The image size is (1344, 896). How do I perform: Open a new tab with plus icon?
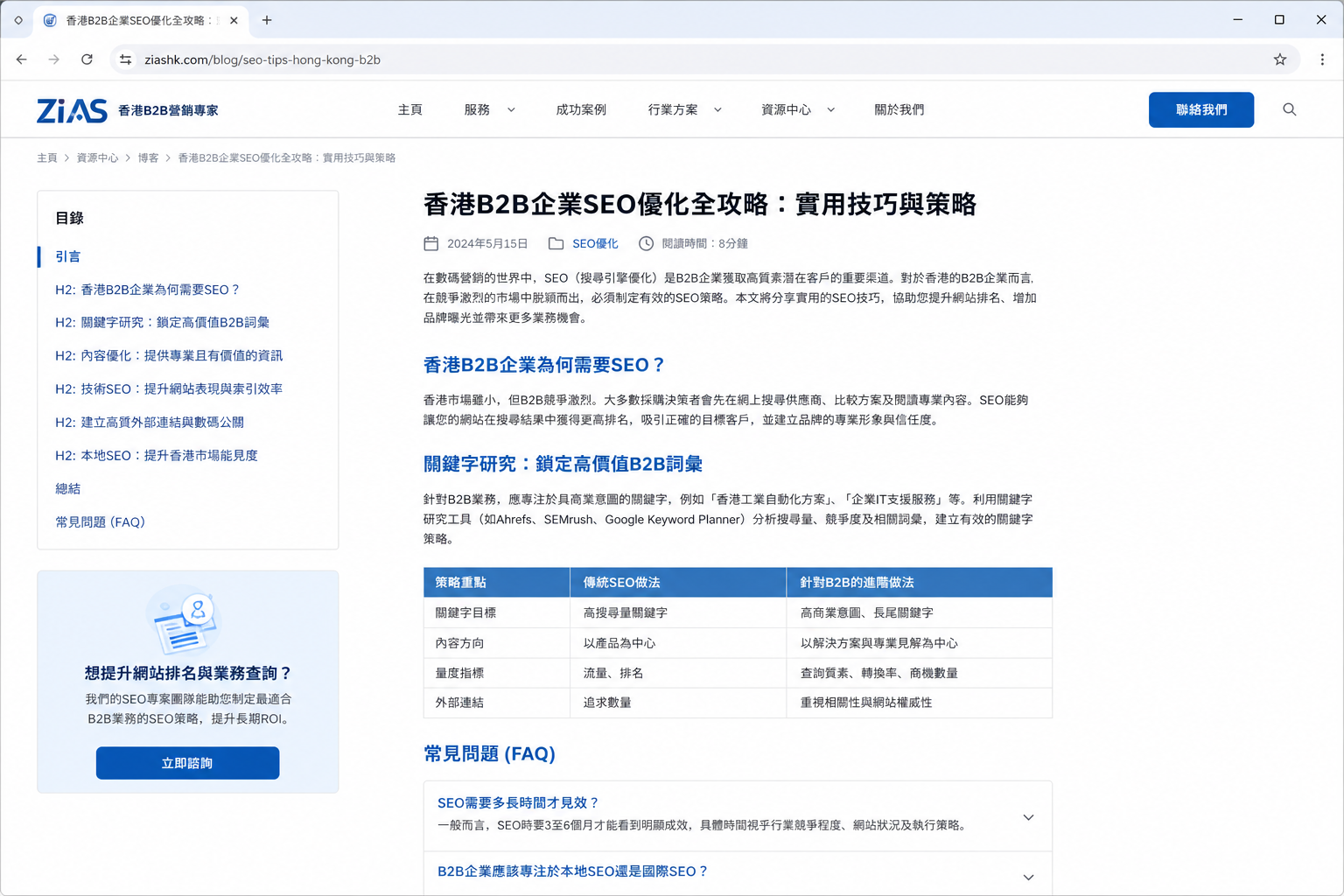[x=267, y=20]
